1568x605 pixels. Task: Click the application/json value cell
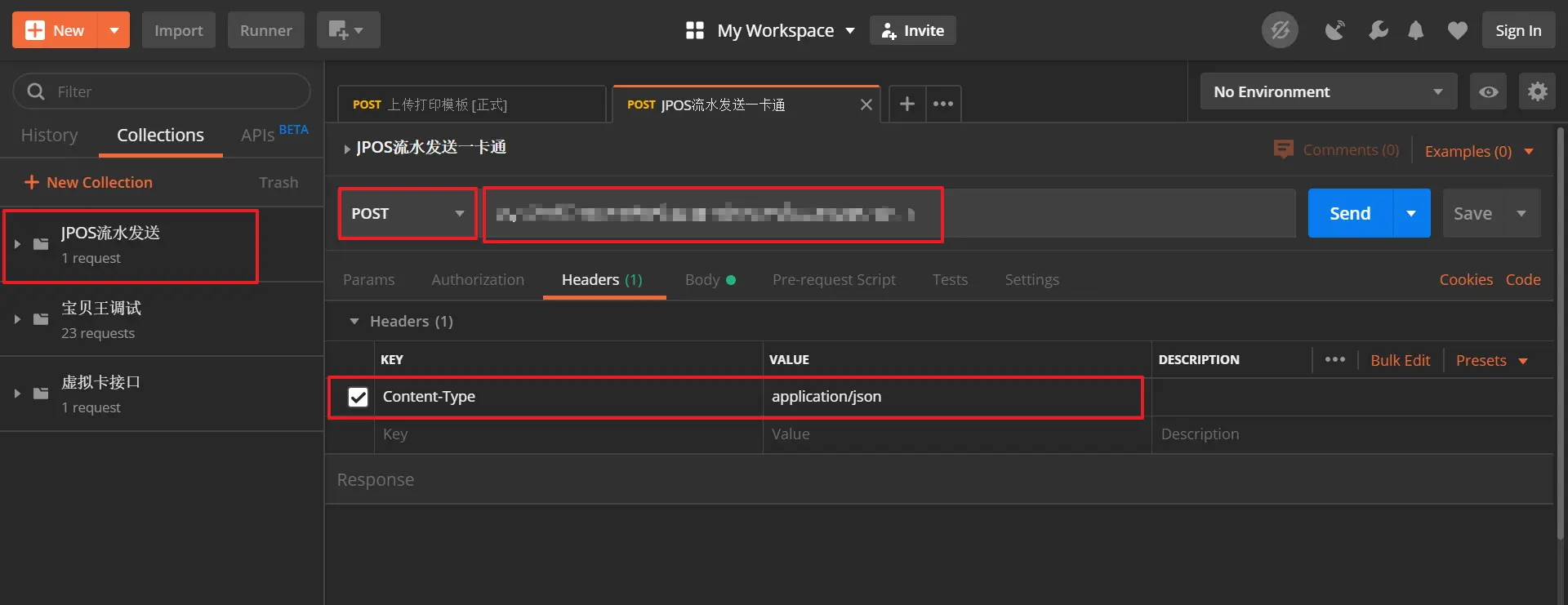pyautogui.click(x=957, y=397)
